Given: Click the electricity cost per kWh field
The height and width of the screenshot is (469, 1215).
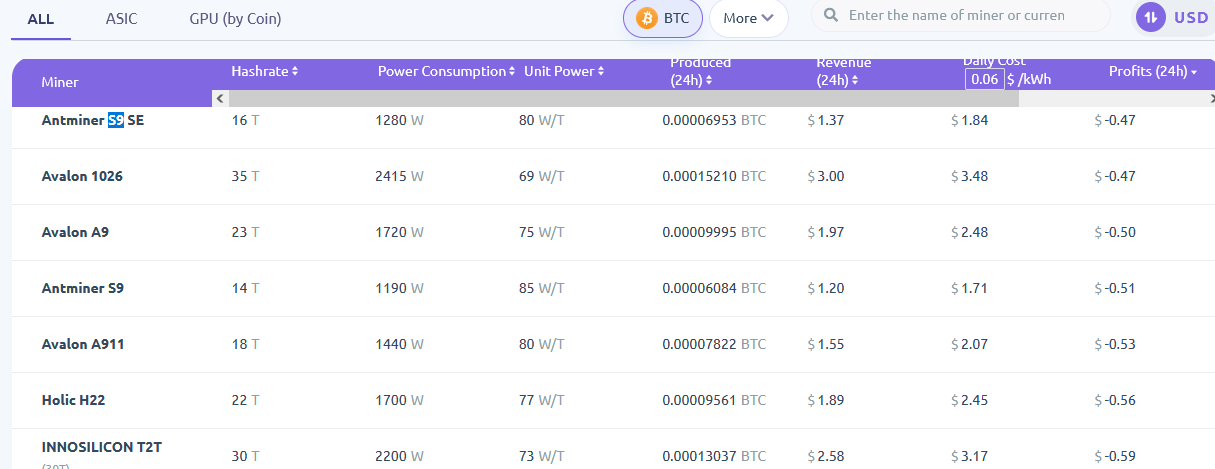Looking at the screenshot, I should click(x=984, y=80).
